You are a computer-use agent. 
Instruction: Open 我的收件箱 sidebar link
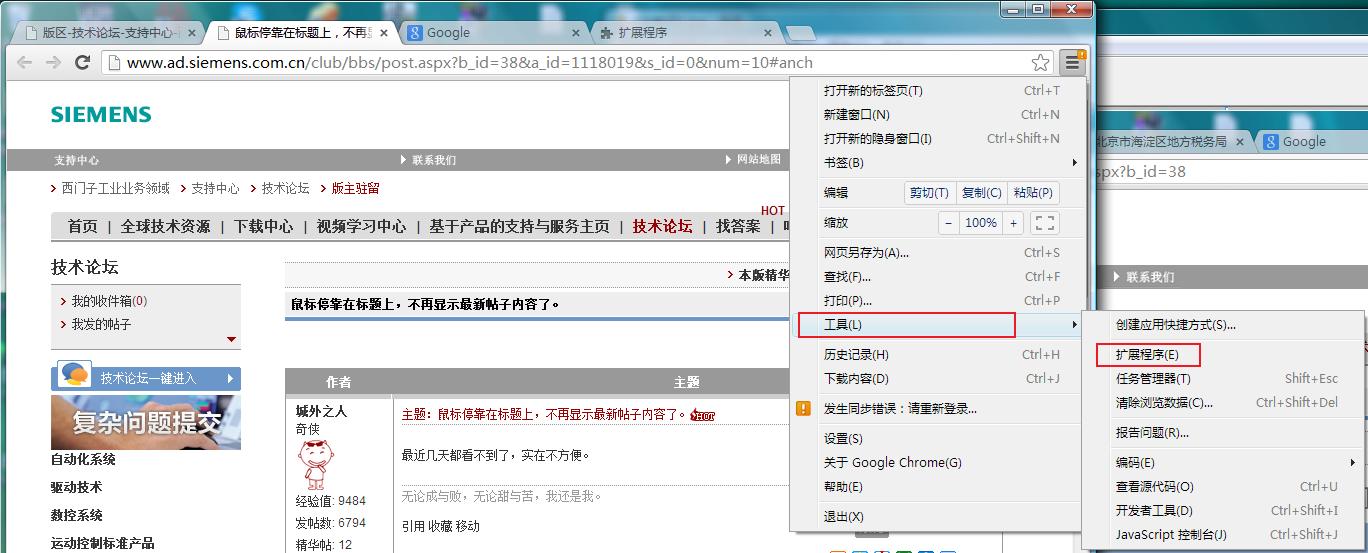109,300
